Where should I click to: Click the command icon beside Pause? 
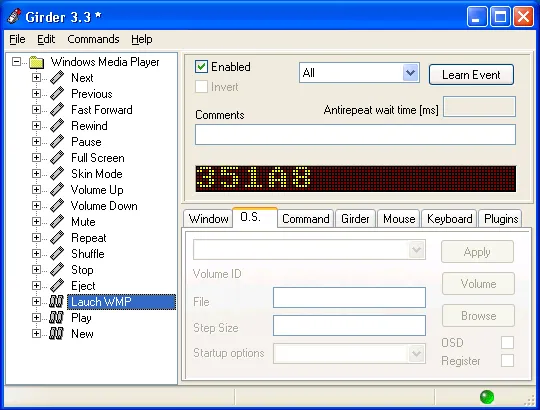click(57, 142)
